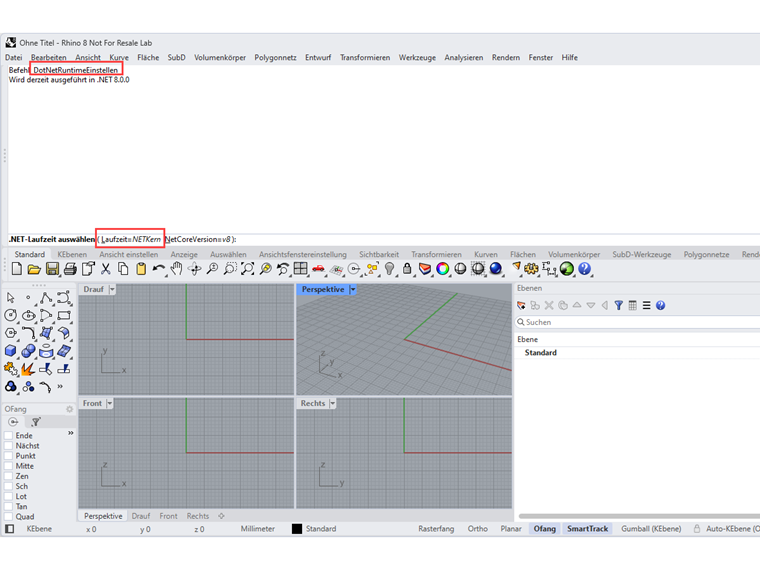Viewport: 760px width, 570px height.
Task: Open the Datei menu
Action: 14,57
